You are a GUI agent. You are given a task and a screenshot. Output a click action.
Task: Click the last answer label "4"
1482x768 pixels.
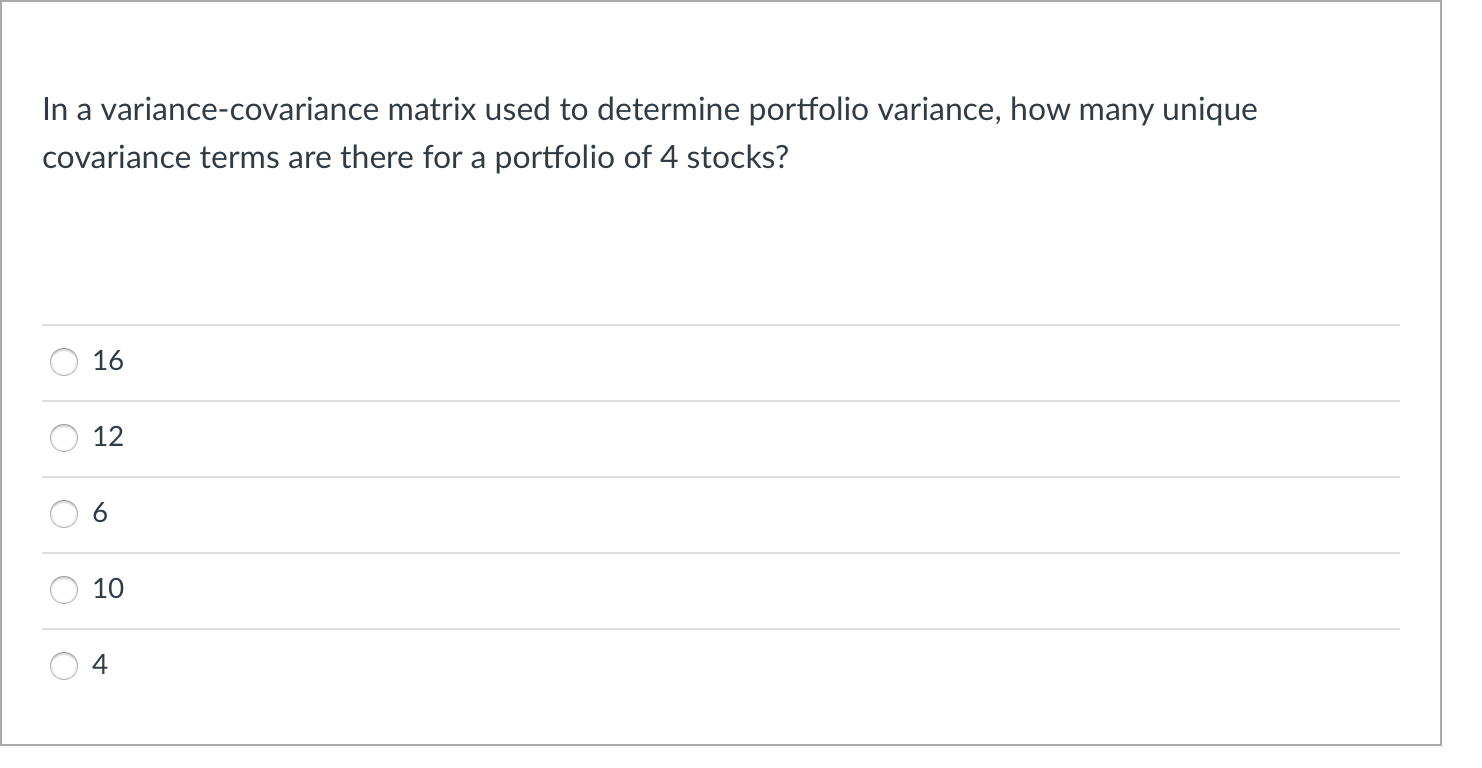pyautogui.click(x=100, y=666)
